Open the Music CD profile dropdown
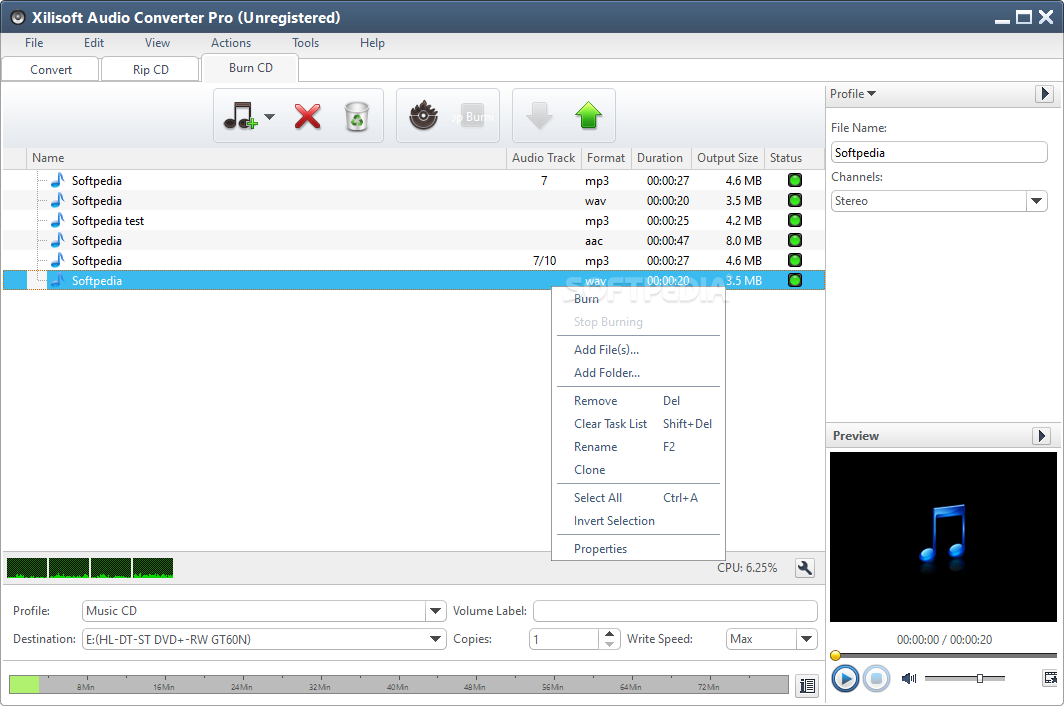 click(435, 611)
